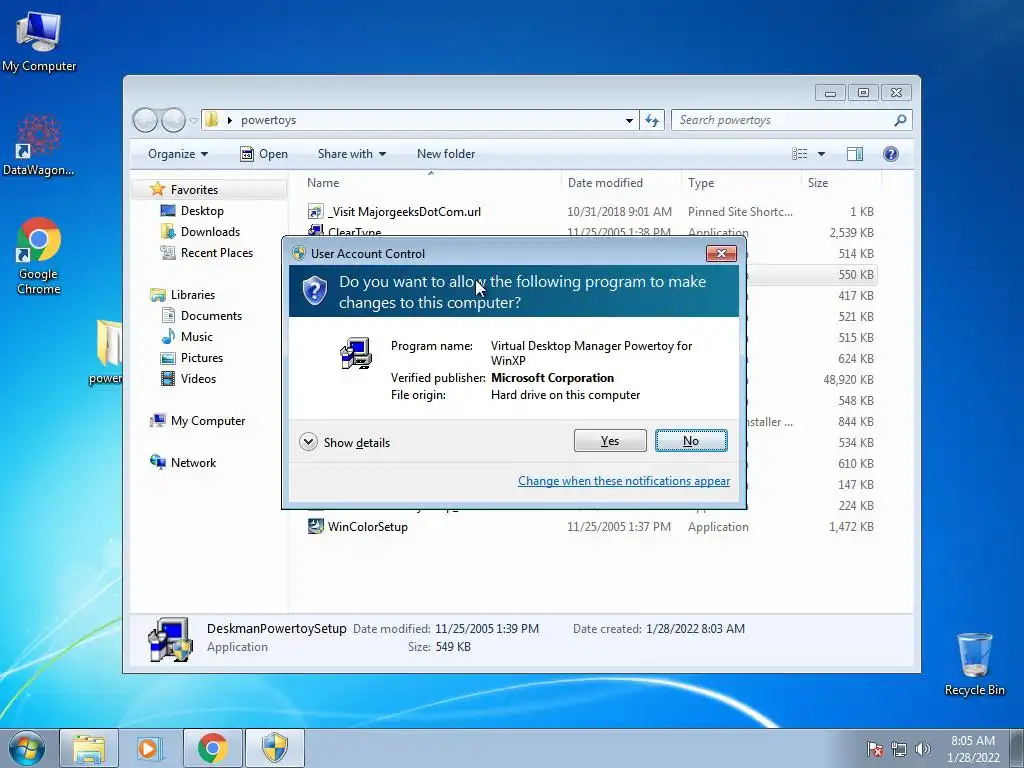Open recent locations dropdown near navigation
Image resolution: width=1024 pixels, height=768 pixels.
[x=193, y=121]
